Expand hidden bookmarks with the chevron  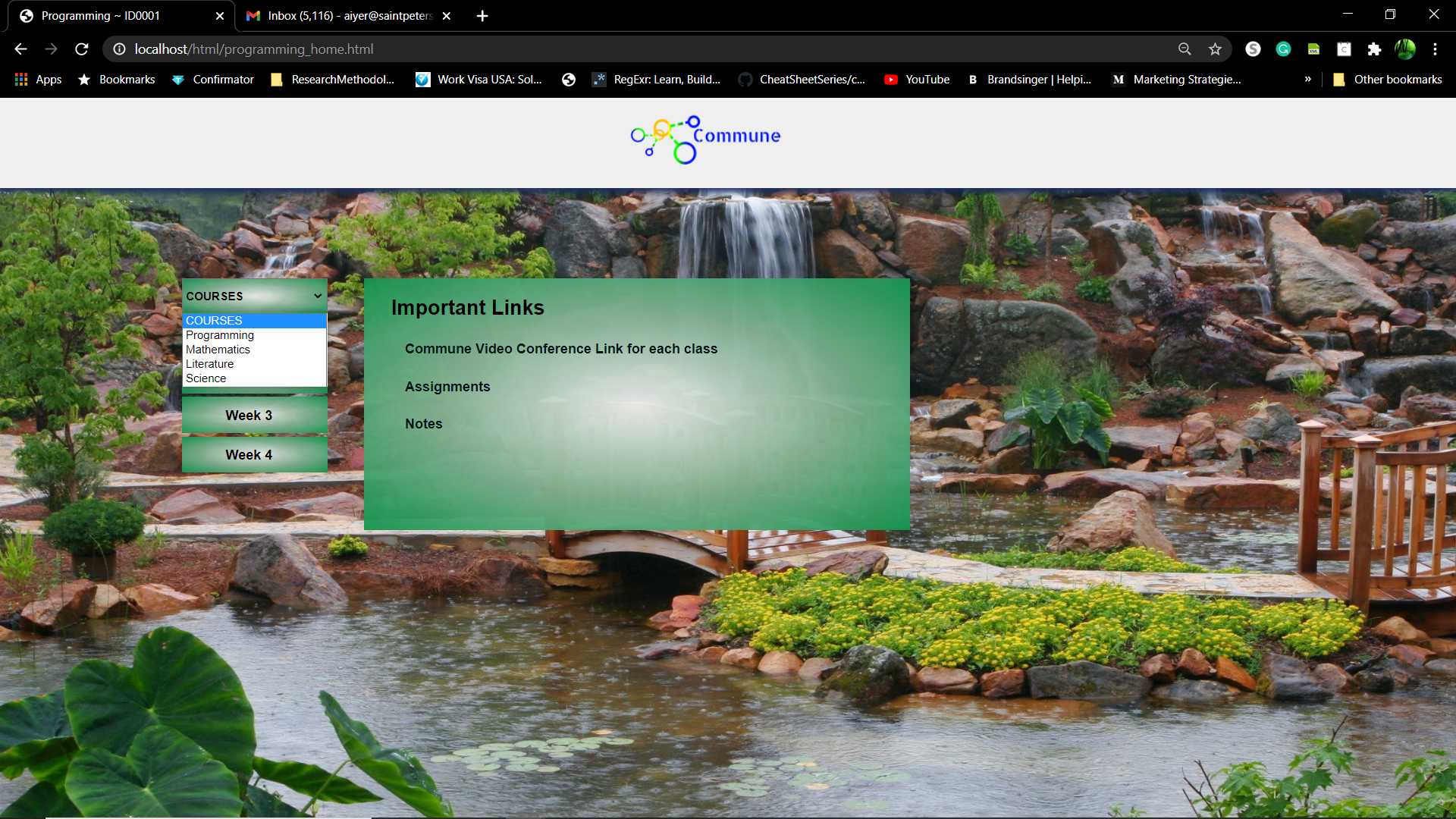coord(1307,80)
